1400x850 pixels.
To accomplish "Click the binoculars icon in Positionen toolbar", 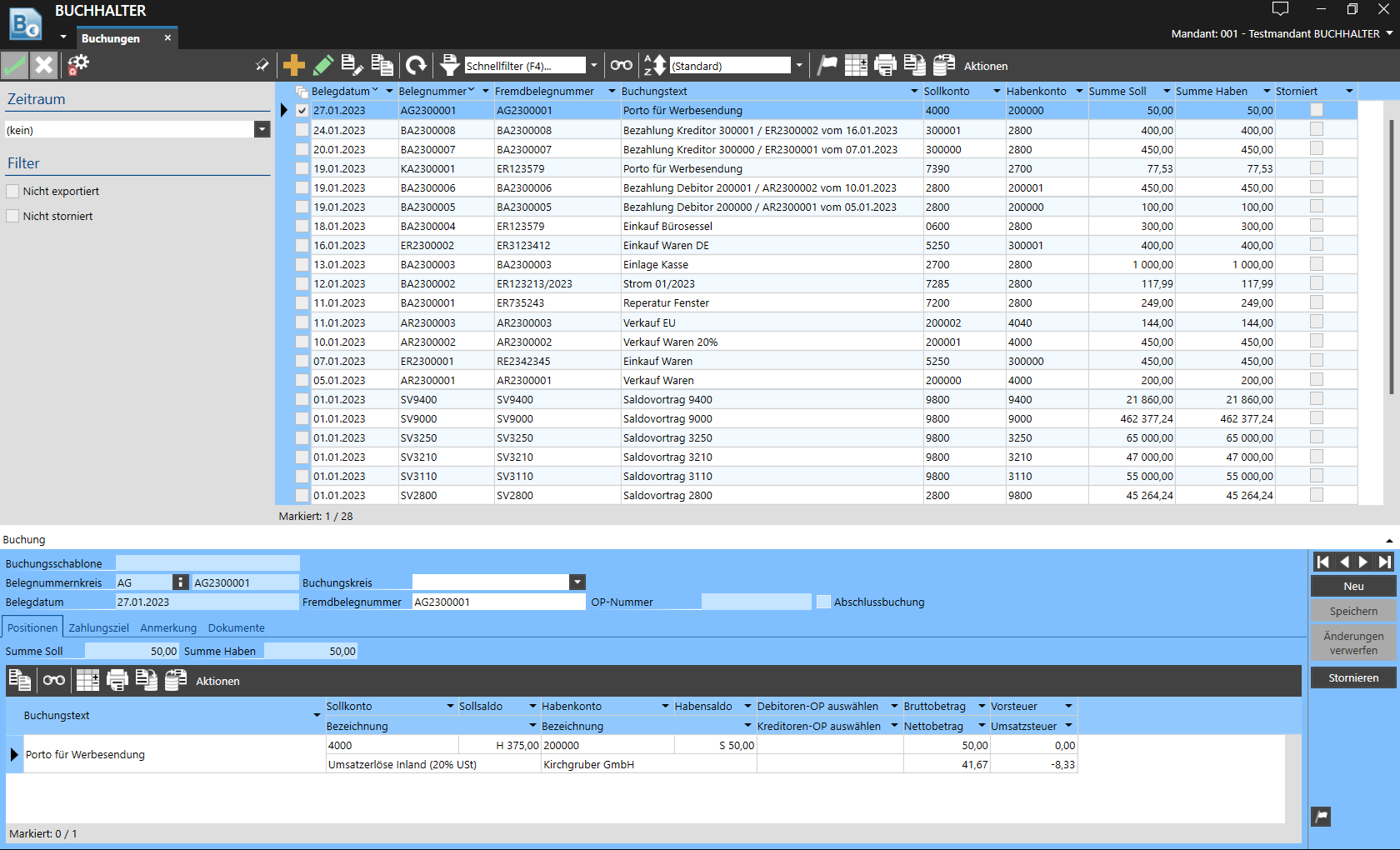I will coord(54,681).
